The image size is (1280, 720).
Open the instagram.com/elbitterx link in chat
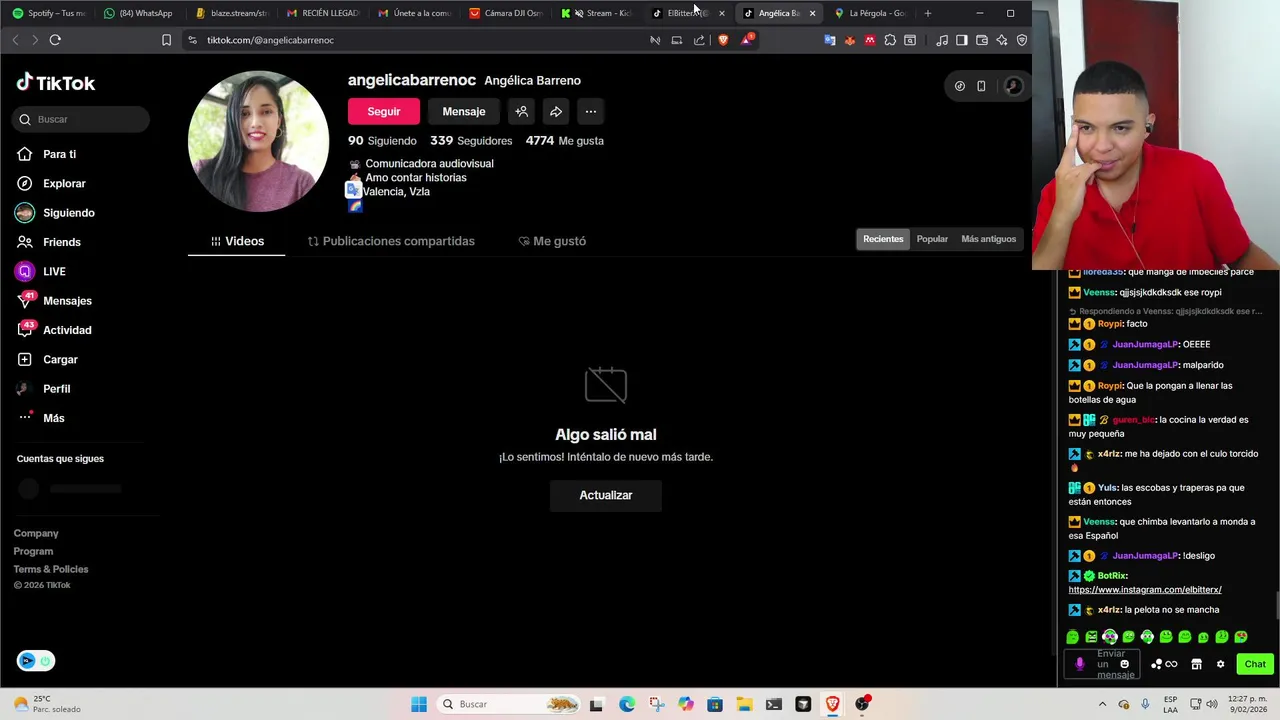(1145, 590)
